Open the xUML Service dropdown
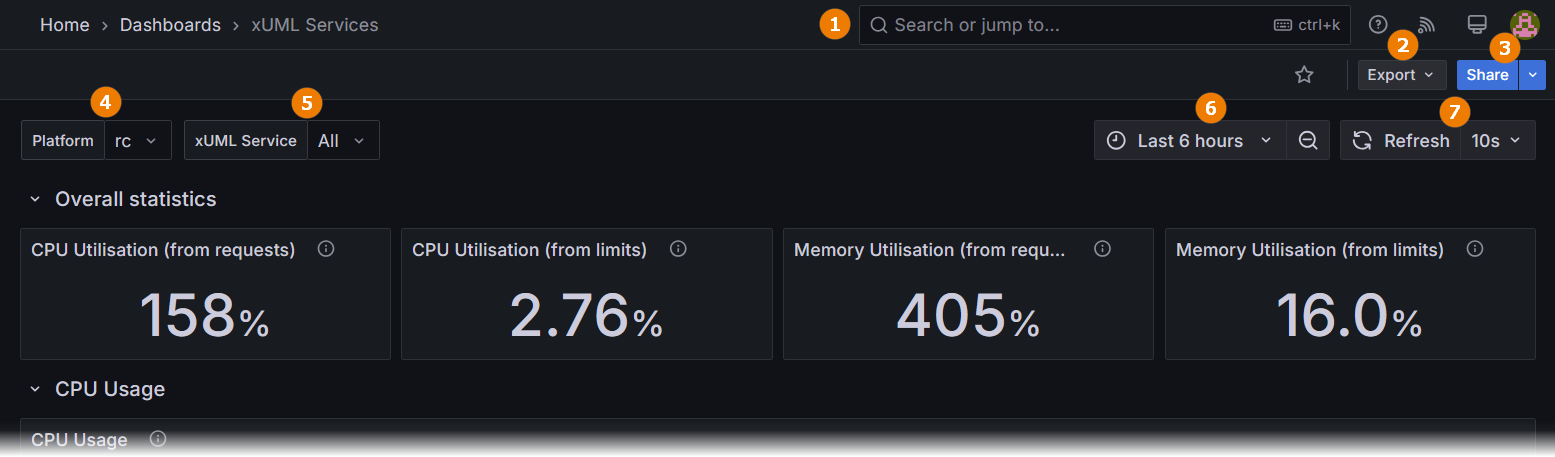The height and width of the screenshot is (457, 1555). pyautogui.click(x=343, y=141)
